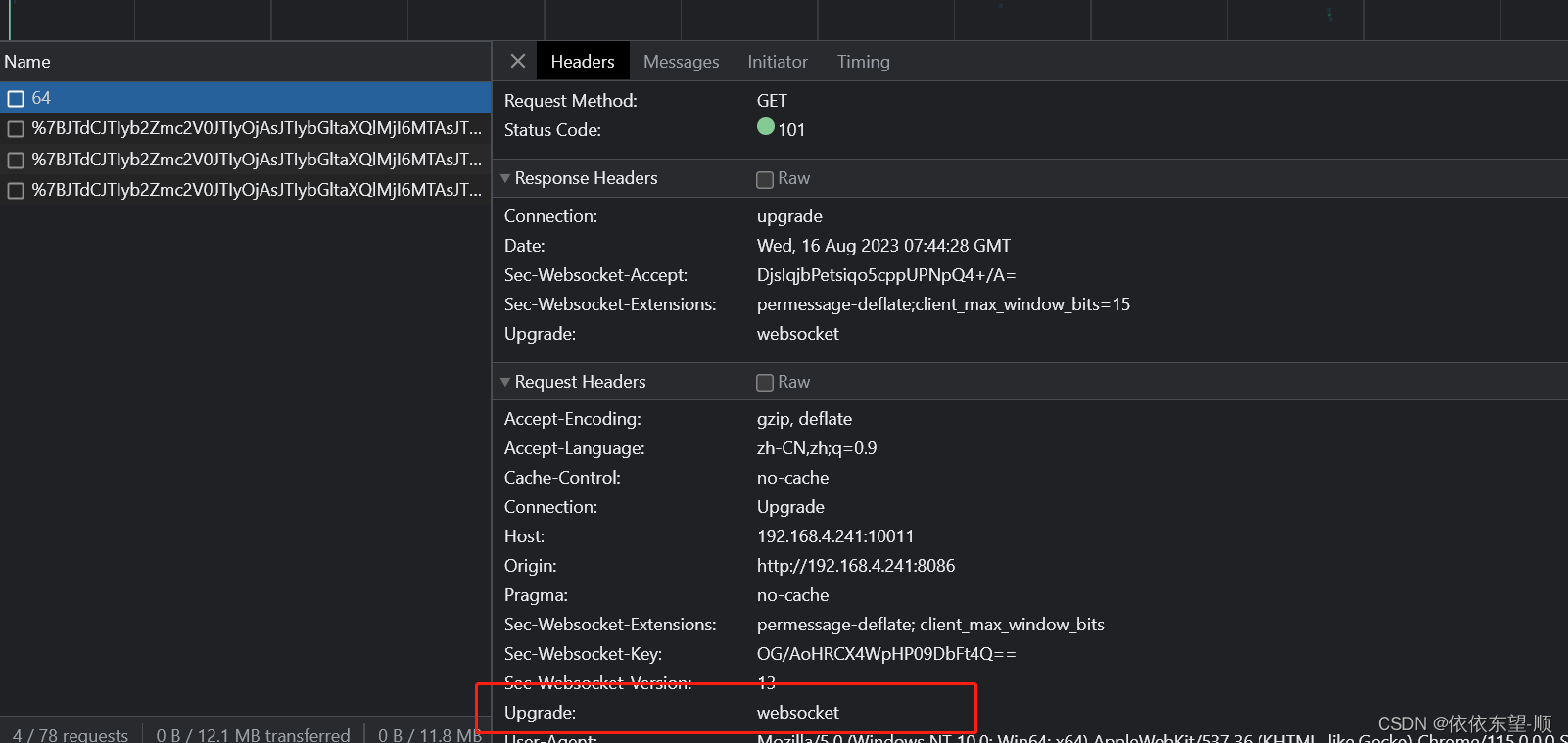This screenshot has width=1568, height=743.
Task: Click the response Date header value
Action: [x=883, y=246]
